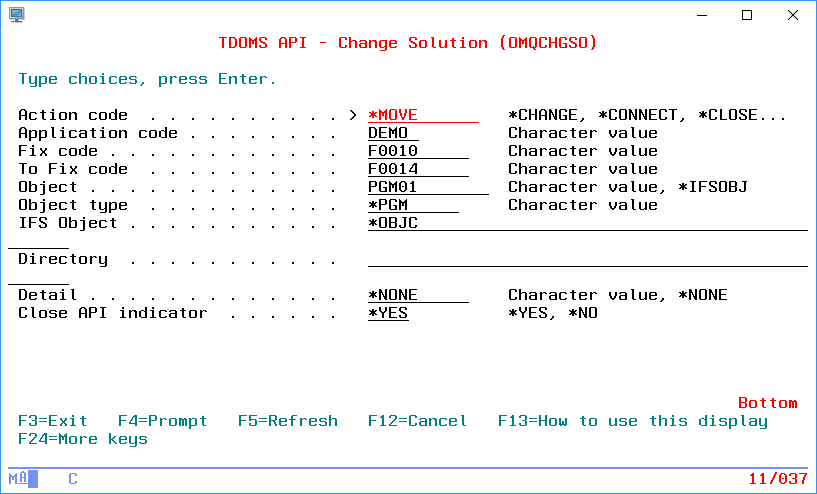Focus the Detail field containing *NONE
This screenshot has height=494, width=817.
pos(417,295)
